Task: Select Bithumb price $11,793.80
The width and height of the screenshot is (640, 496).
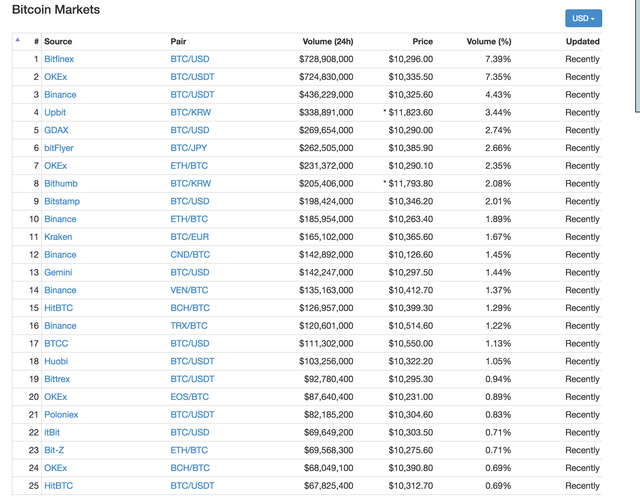Action: tap(411, 183)
